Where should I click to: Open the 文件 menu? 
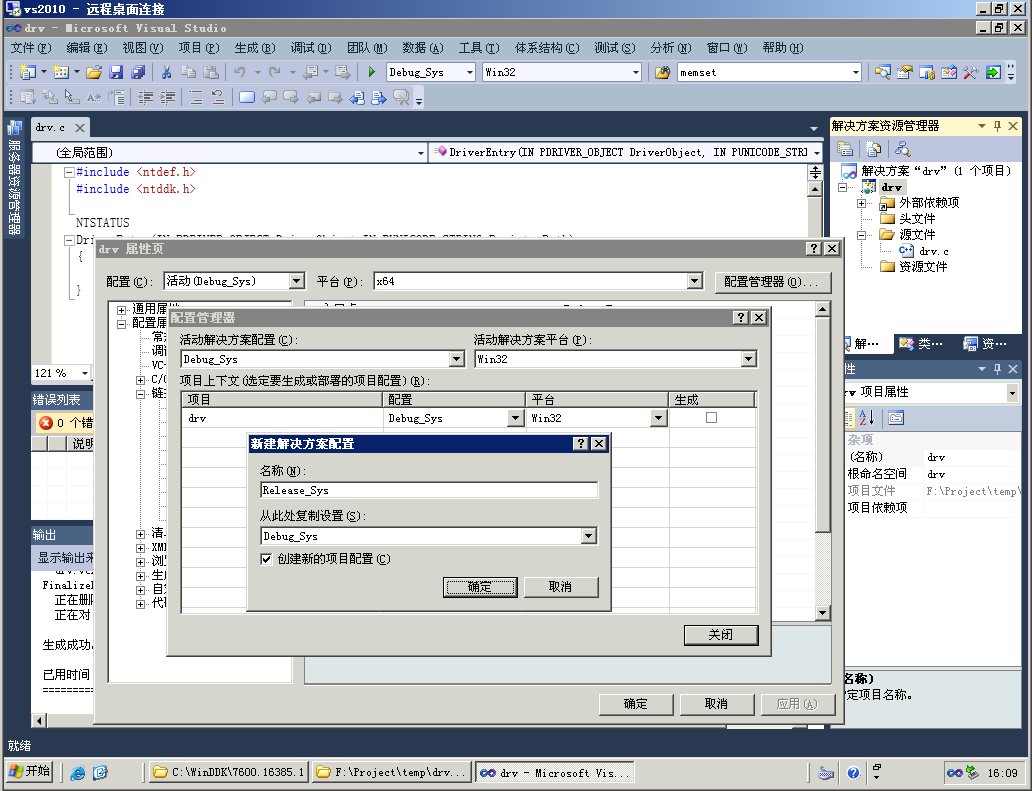tap(31, 48)
